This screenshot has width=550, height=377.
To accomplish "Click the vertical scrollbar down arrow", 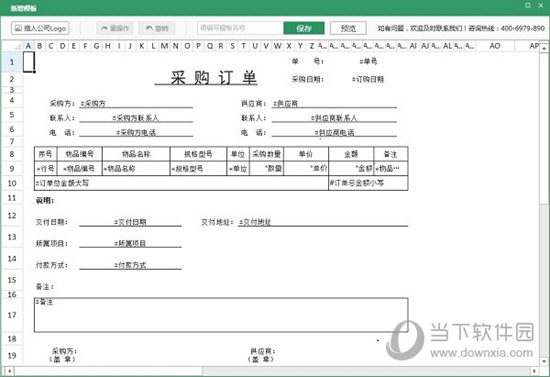I will tap(544, 361).
